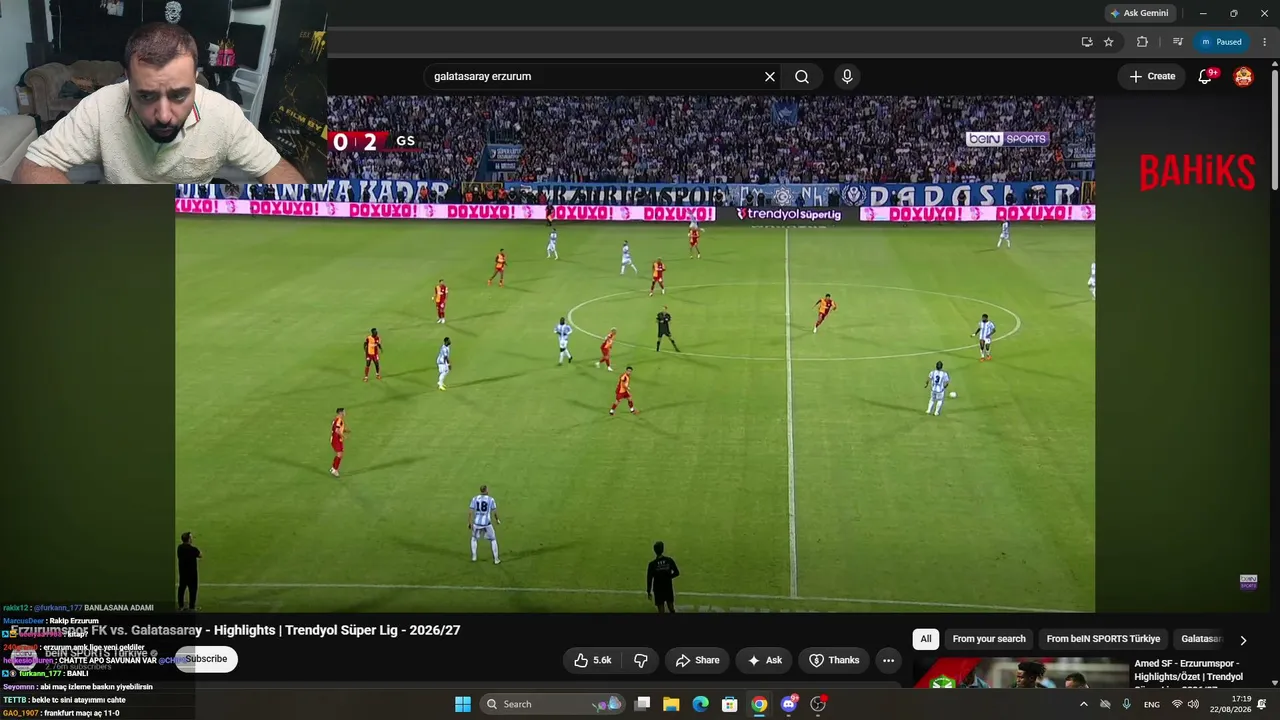Open Microsoft Store from the taskbar
The width and height of the screenshot is (1280, 720).
tap(730, 704)
